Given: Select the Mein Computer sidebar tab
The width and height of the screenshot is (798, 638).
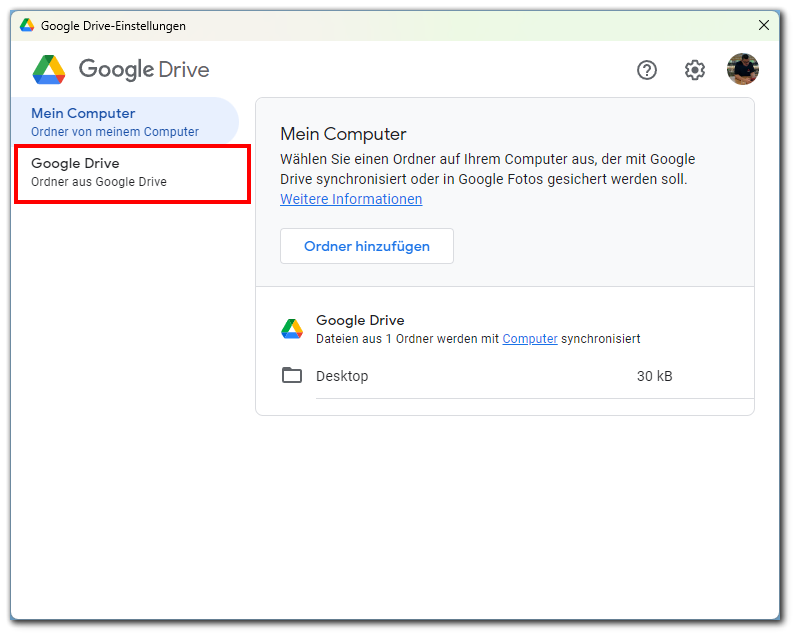Looking at the screenshot, I should 125,122.
